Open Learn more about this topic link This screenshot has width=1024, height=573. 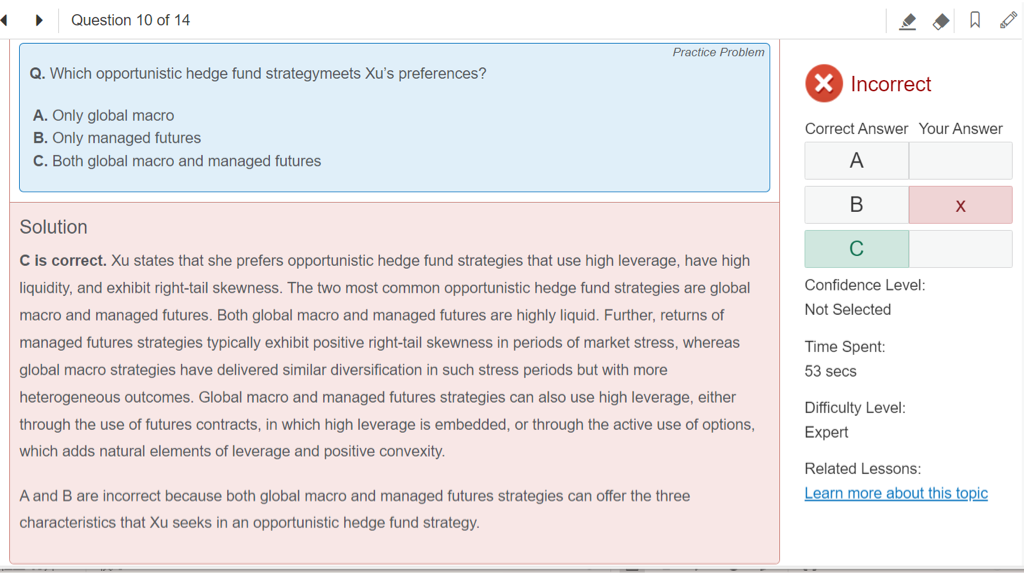click(x=896, y=493)
